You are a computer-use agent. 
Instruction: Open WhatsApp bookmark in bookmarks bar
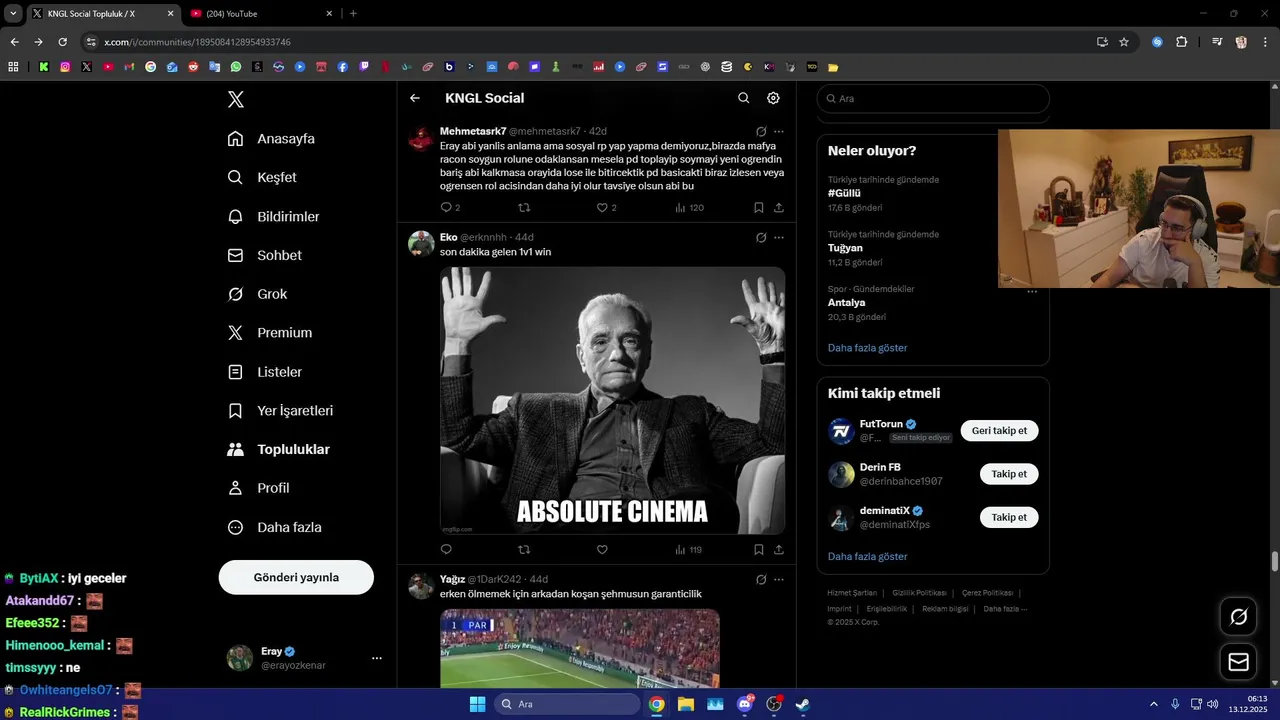pyautogui.click(x=235, y=67)
